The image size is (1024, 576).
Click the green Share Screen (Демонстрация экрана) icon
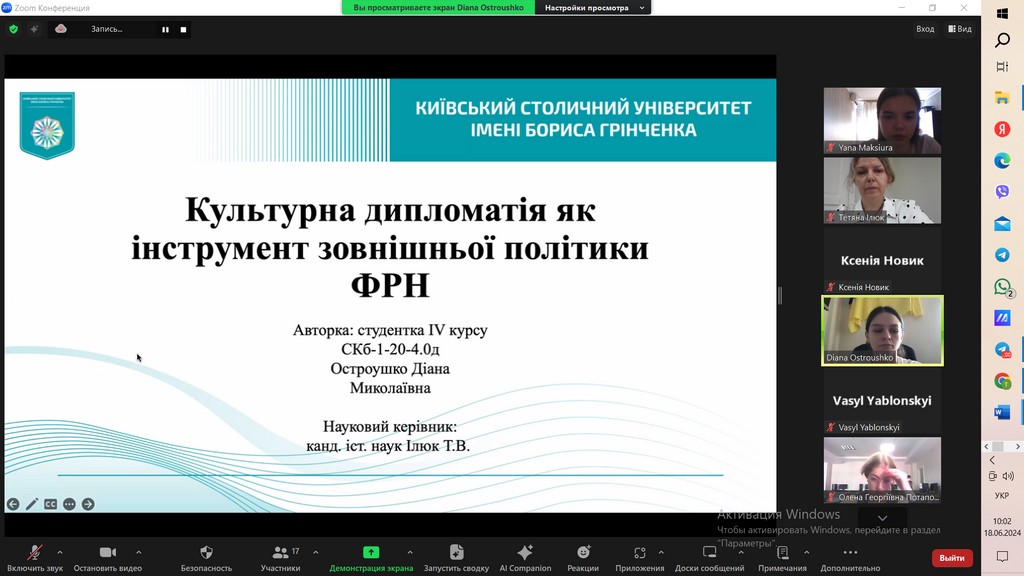pyautogui.click(x=371, y=553)
